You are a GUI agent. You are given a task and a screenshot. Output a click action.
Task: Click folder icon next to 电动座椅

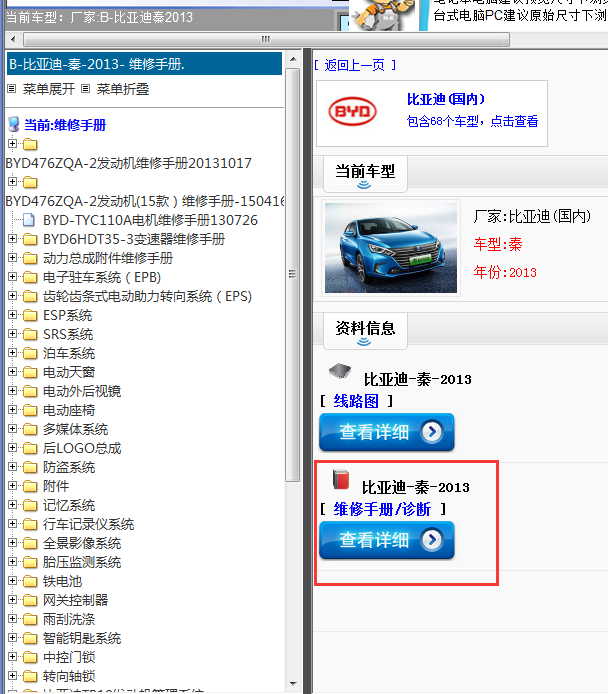(30, 411)
